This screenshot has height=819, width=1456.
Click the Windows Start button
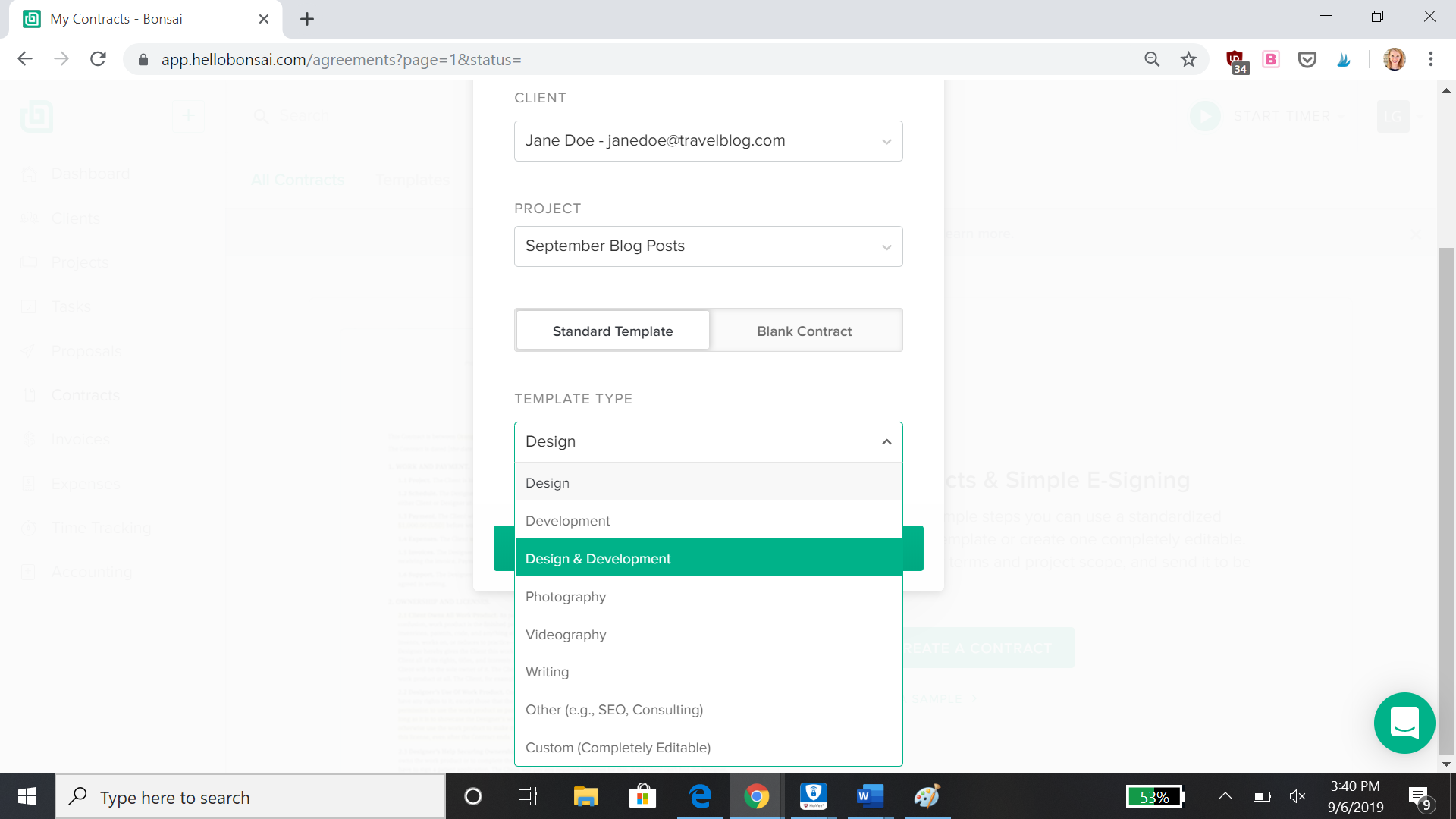click(x=27, y=796)
